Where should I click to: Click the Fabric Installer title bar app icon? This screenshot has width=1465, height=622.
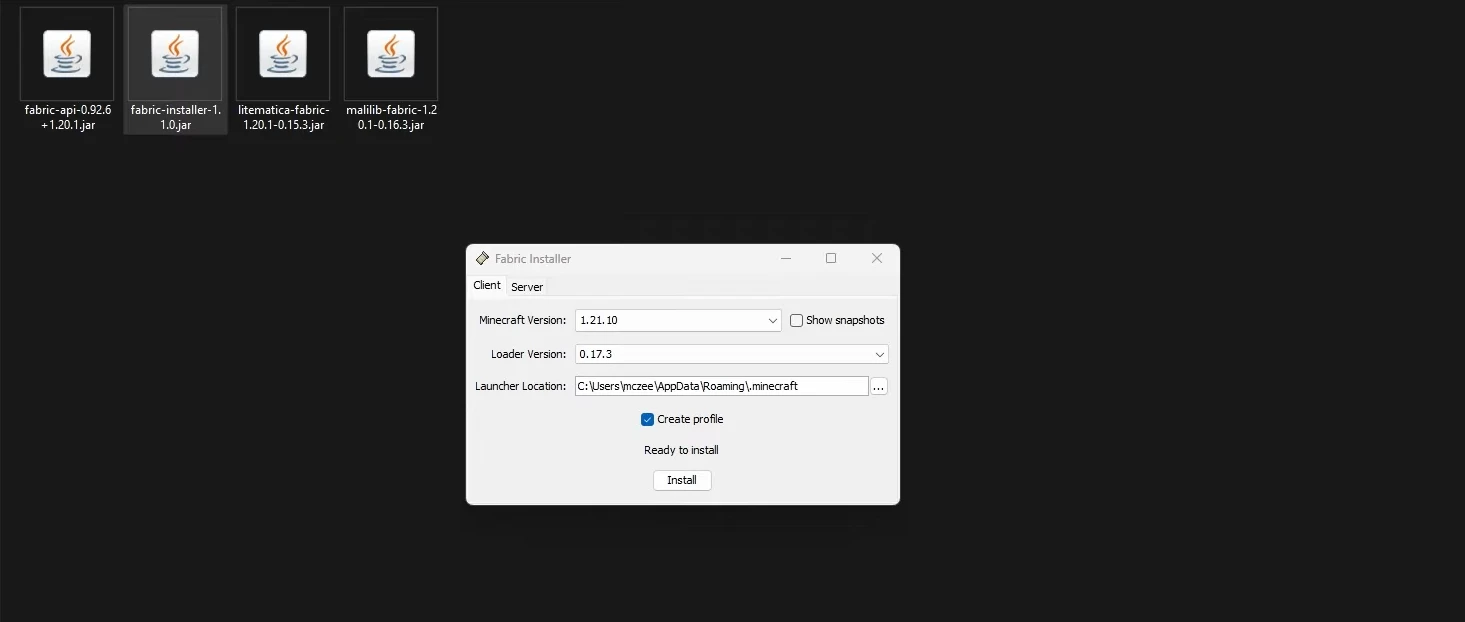(482, 259)
